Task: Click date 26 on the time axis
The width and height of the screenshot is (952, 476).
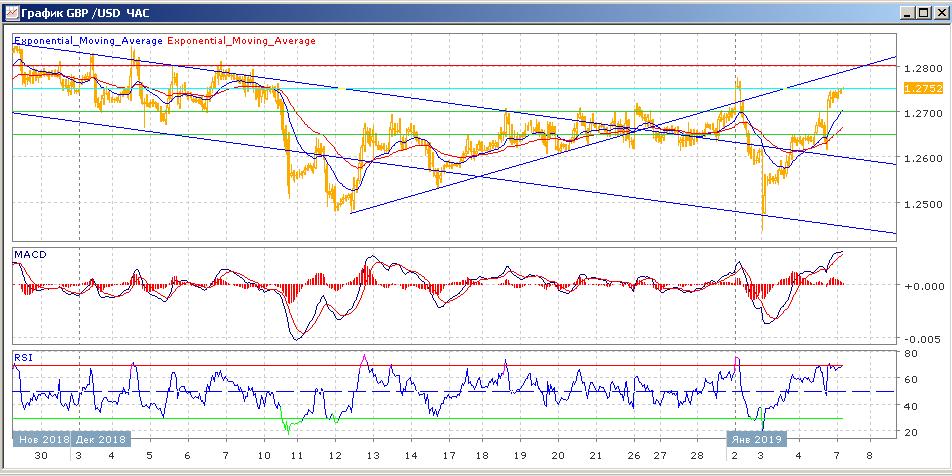Action: pyautogui.click(x=632, y=455)
